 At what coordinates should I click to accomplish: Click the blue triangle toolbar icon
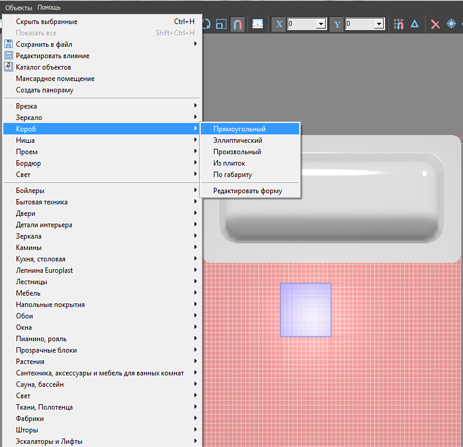pos(415,24)
